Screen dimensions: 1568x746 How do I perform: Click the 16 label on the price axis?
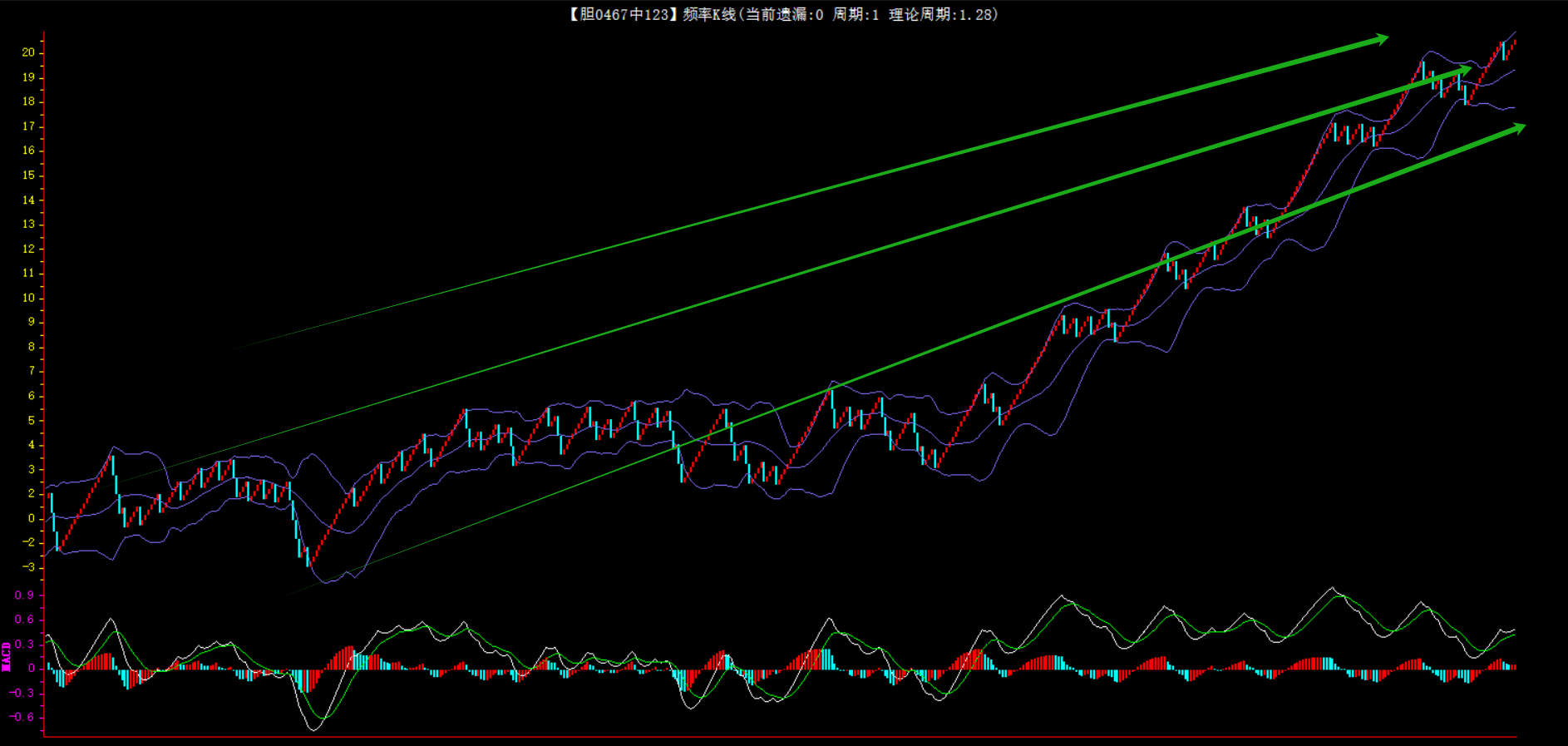point(28,151)
